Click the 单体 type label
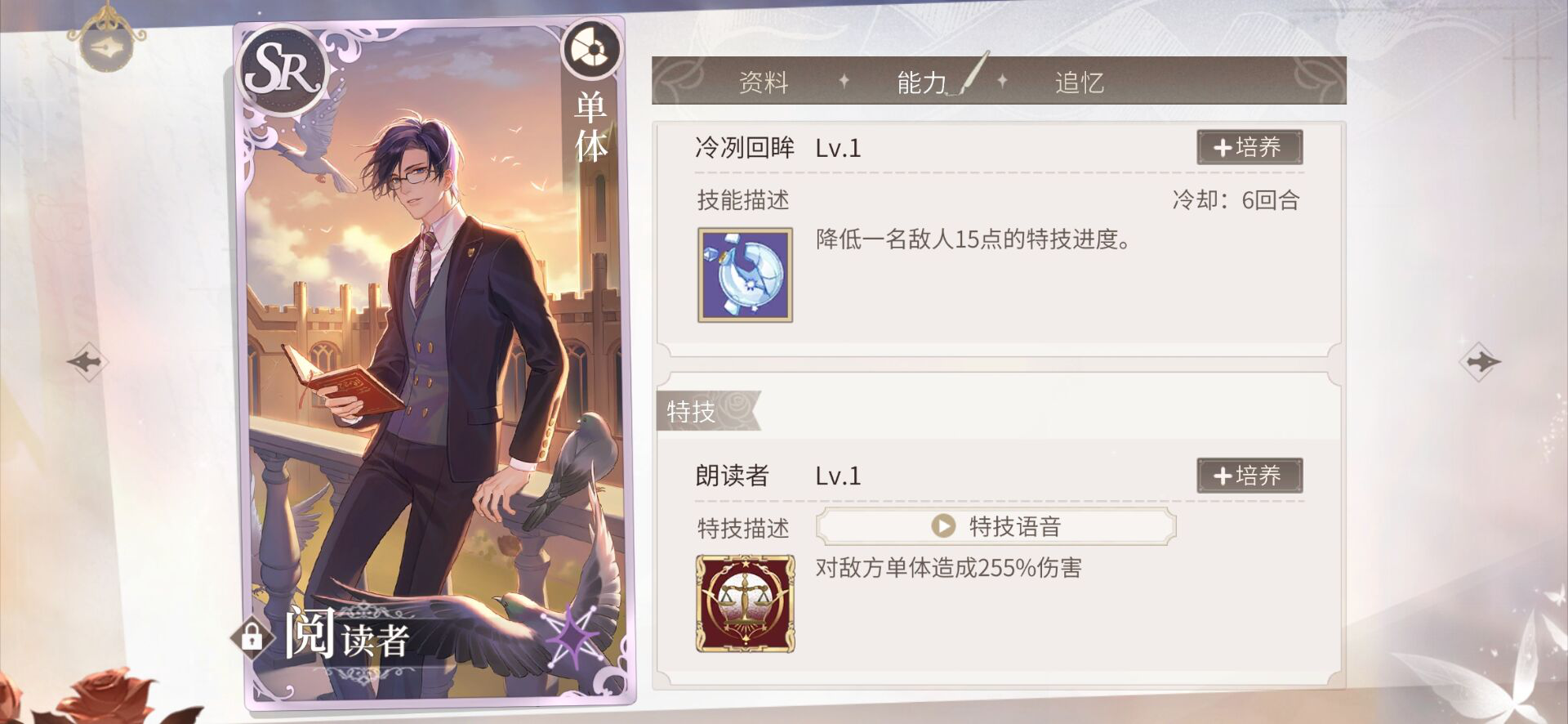This screenshot has width=1568, height=724. (590, 127)
